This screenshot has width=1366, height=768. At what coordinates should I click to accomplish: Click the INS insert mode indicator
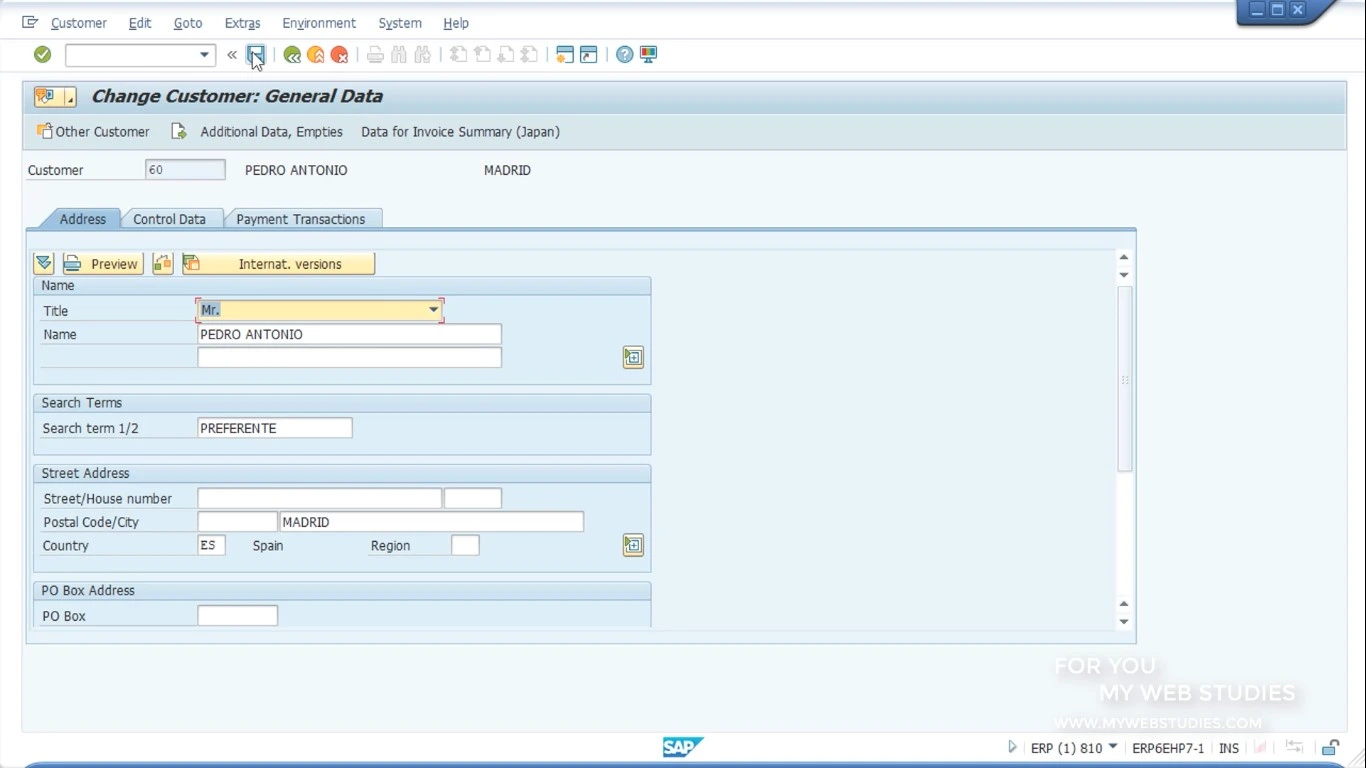(1229, 748)
